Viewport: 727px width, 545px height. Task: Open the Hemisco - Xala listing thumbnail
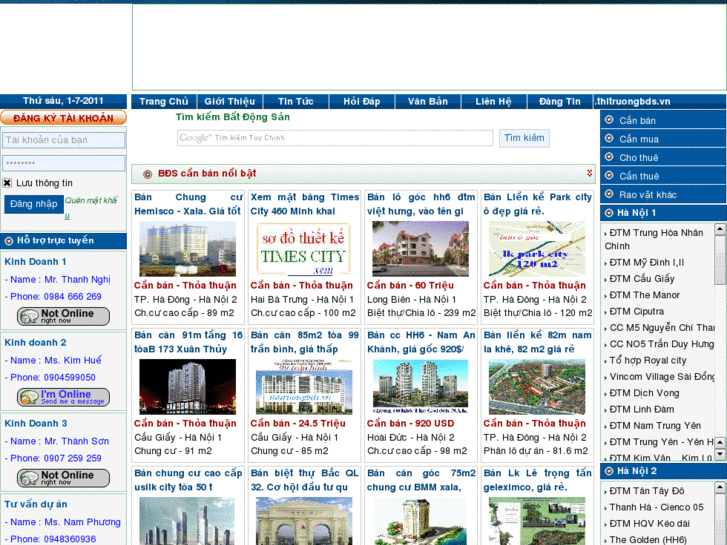(187, 249)
